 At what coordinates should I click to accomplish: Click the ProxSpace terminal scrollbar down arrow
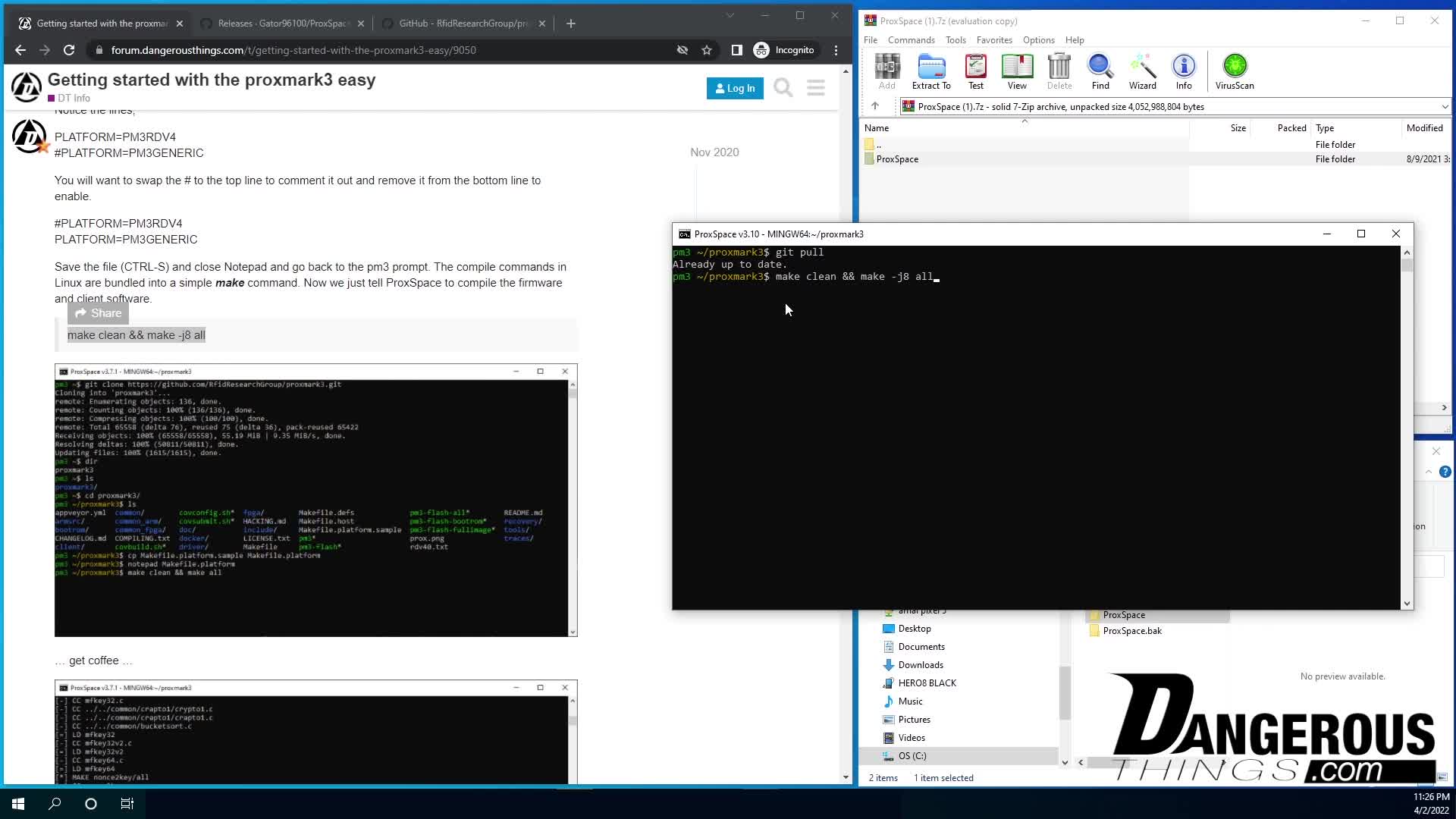click(1407, 604)
